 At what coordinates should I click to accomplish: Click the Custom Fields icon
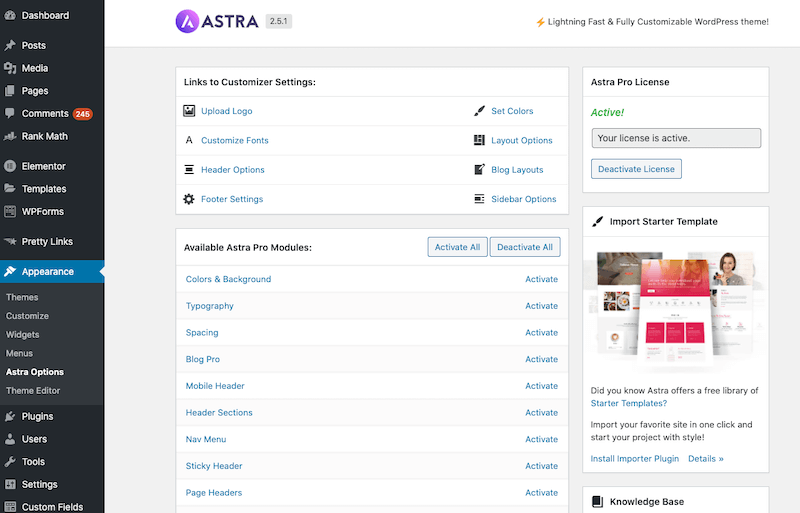point(10,507)
